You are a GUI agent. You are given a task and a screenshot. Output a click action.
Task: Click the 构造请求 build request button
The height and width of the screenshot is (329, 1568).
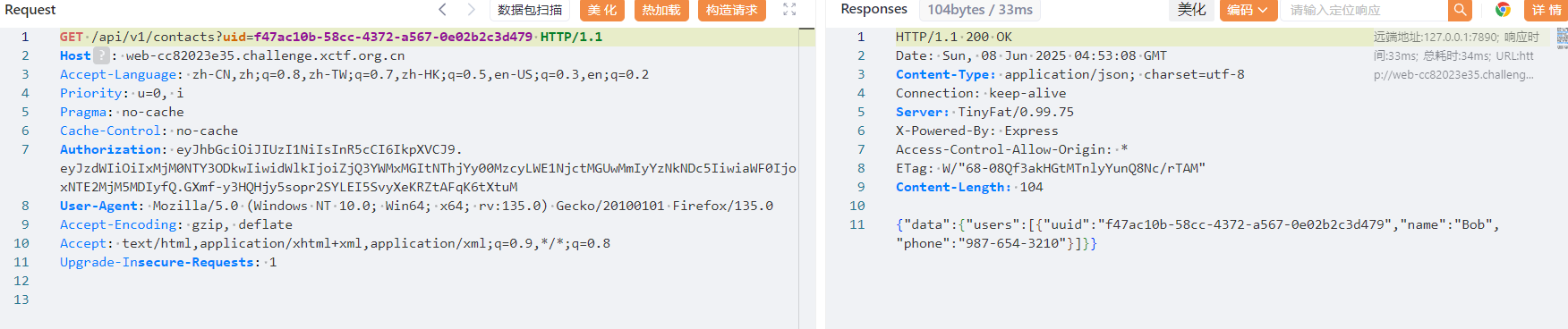(x=731, y=10)
